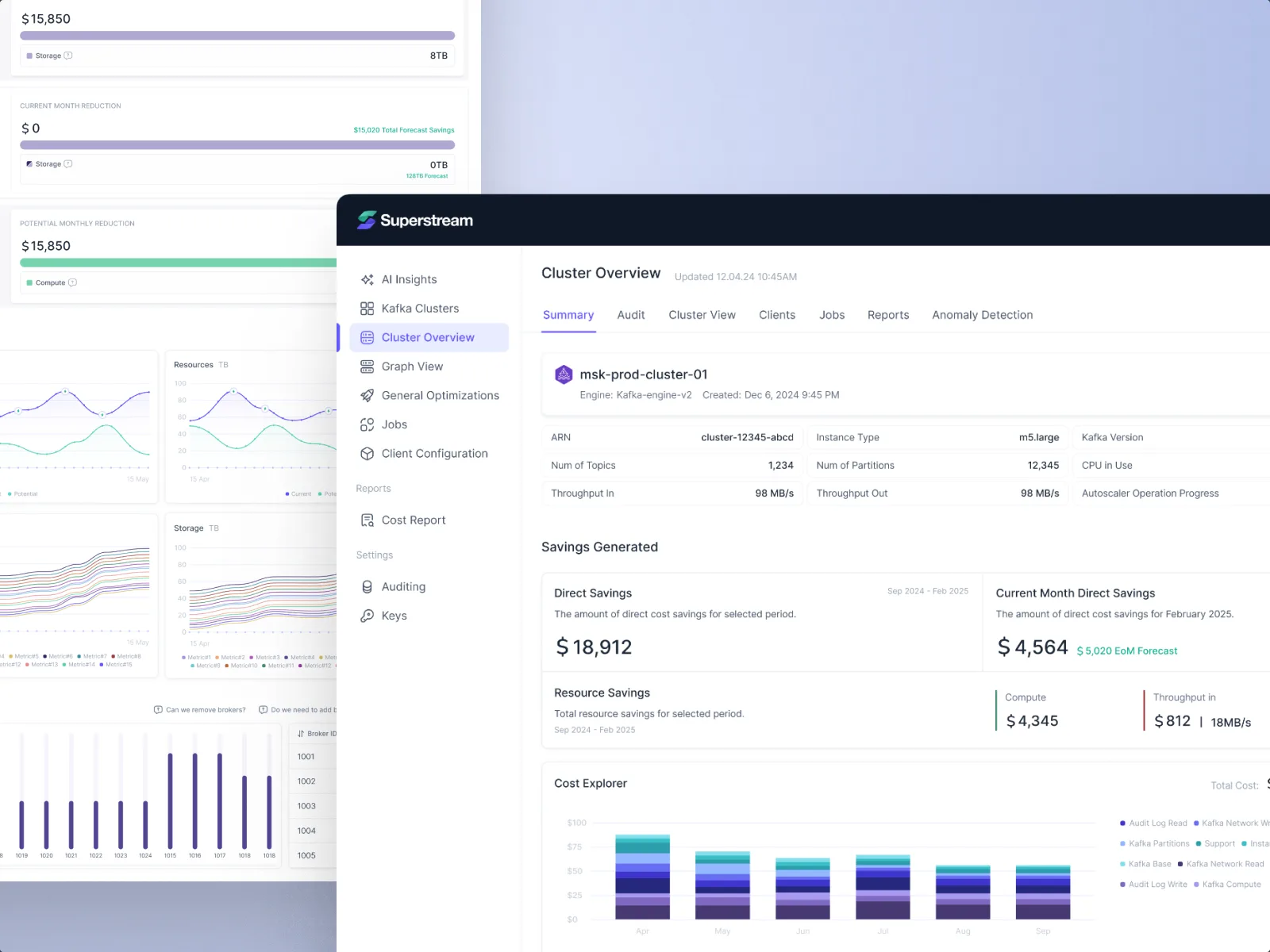This screenshot has width=1270, height=952.
Task: Click the msk-prod-cluster-01 cluster name
Action: [644, 374]
